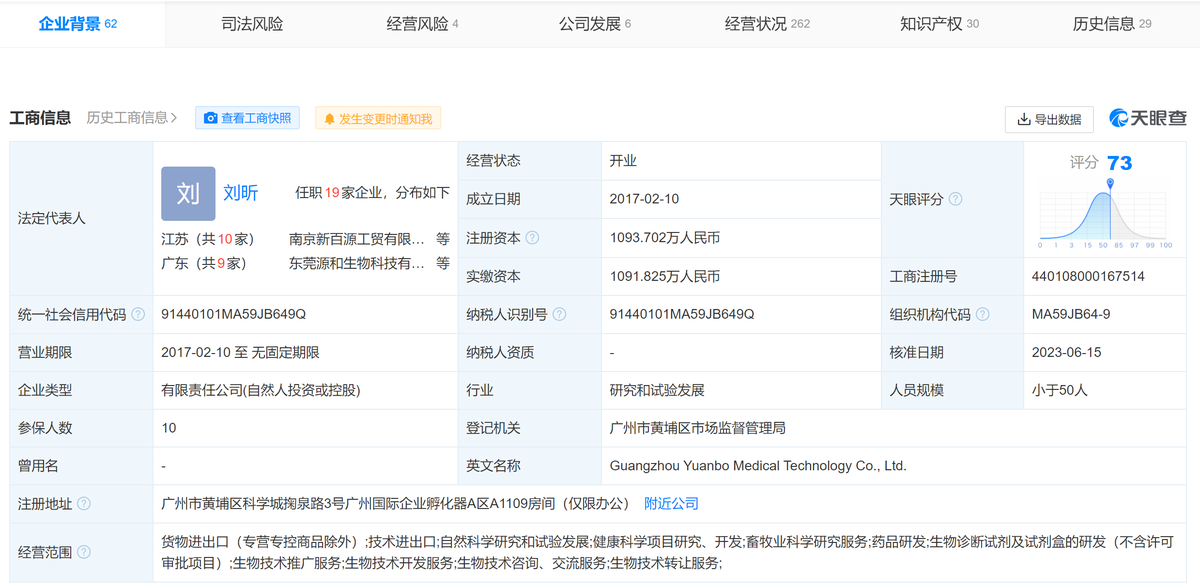Switch to the 司法风险 tab
1200x587 pixels.
(x=252, y=24)
